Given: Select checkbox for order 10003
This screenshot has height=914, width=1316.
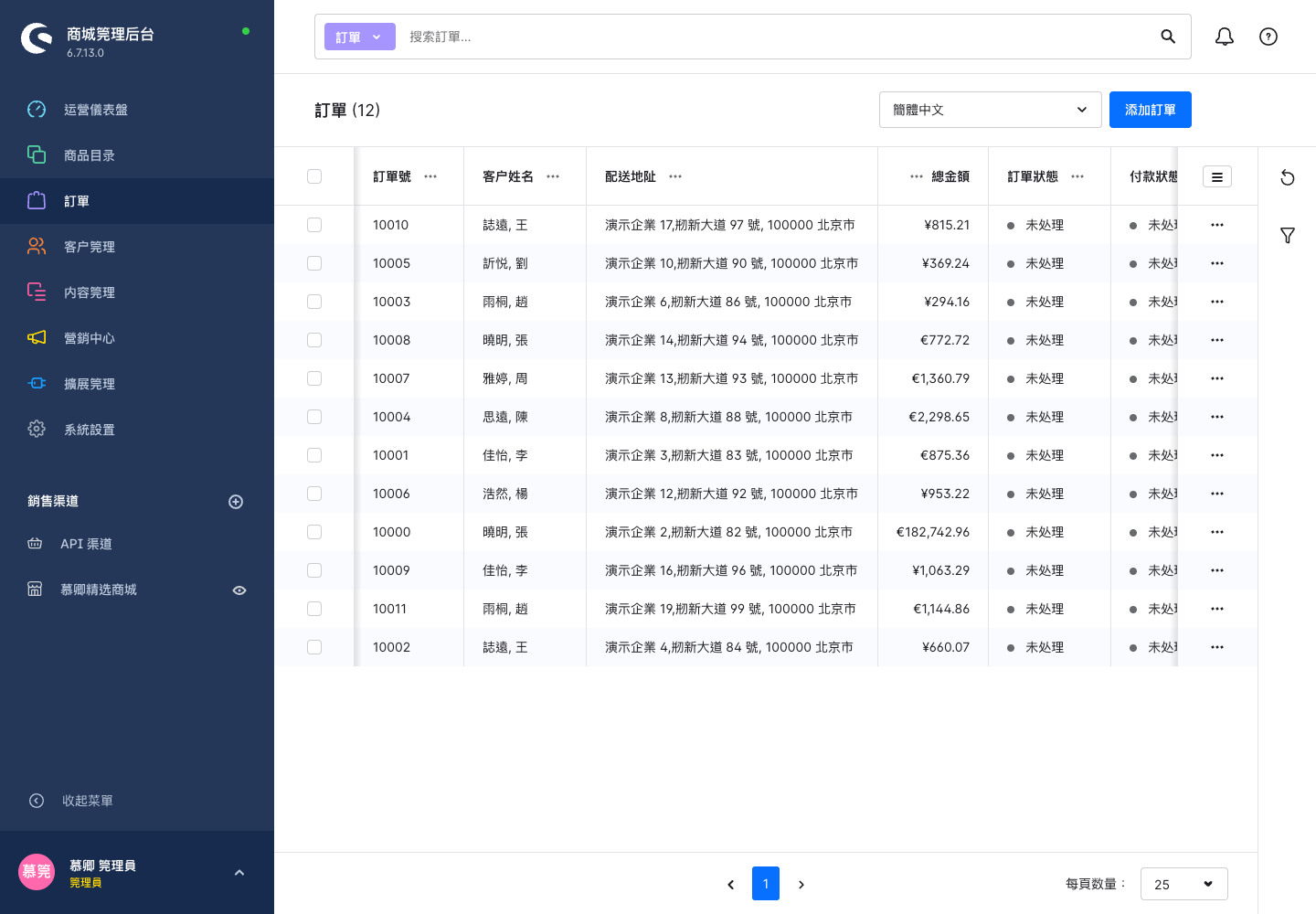Looking at the screenshot, I should tap(314, 302).
